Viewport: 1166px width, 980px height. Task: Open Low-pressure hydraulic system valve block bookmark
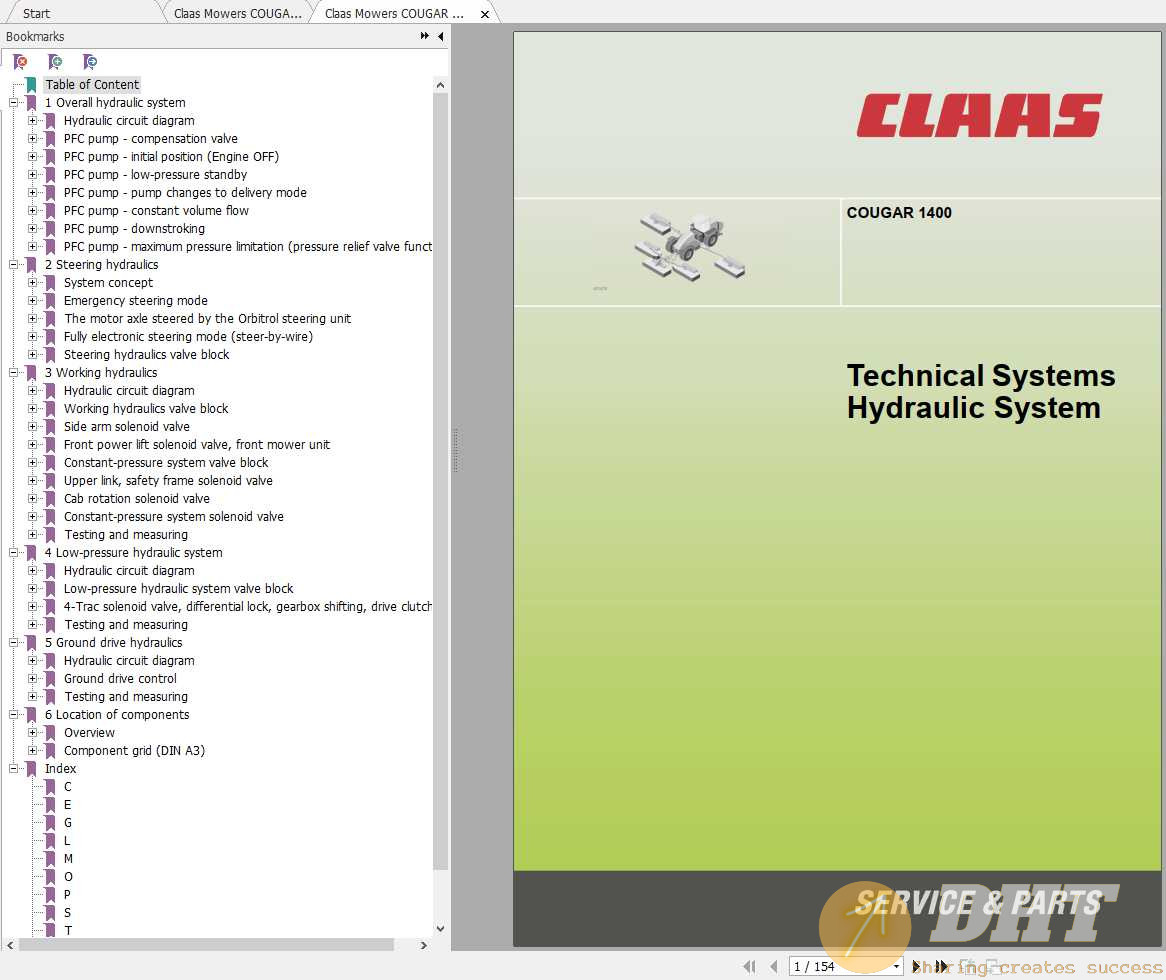point(178,589)
